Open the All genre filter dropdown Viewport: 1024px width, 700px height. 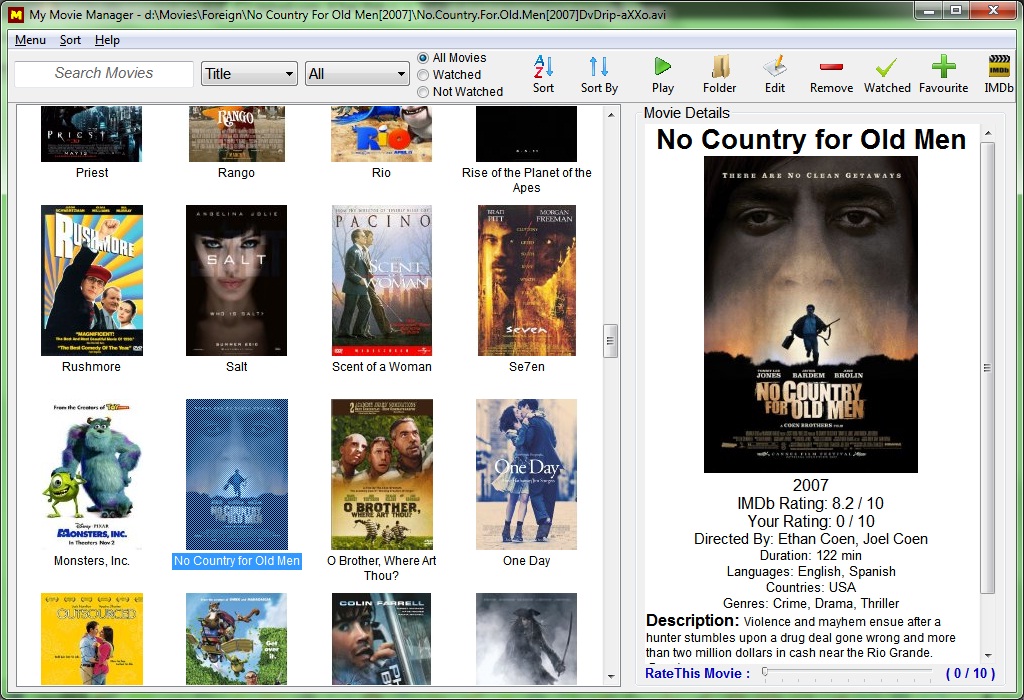(357, 74)
